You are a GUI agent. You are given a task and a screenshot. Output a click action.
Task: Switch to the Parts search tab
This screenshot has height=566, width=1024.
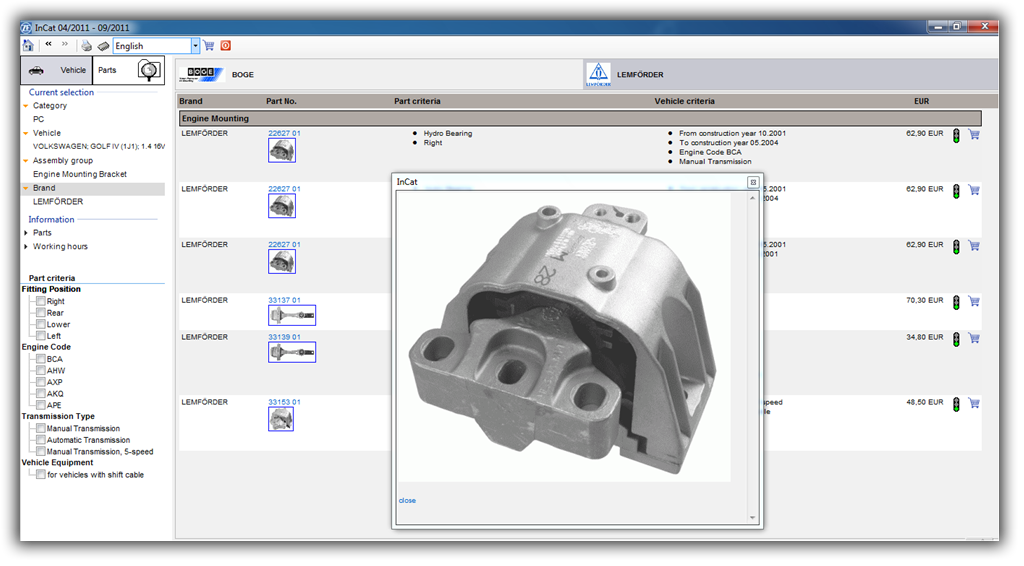[x=128, y=70]
